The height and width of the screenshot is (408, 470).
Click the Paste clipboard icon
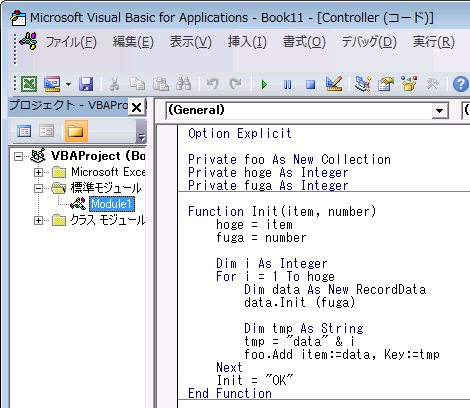(x=161, y=84)
